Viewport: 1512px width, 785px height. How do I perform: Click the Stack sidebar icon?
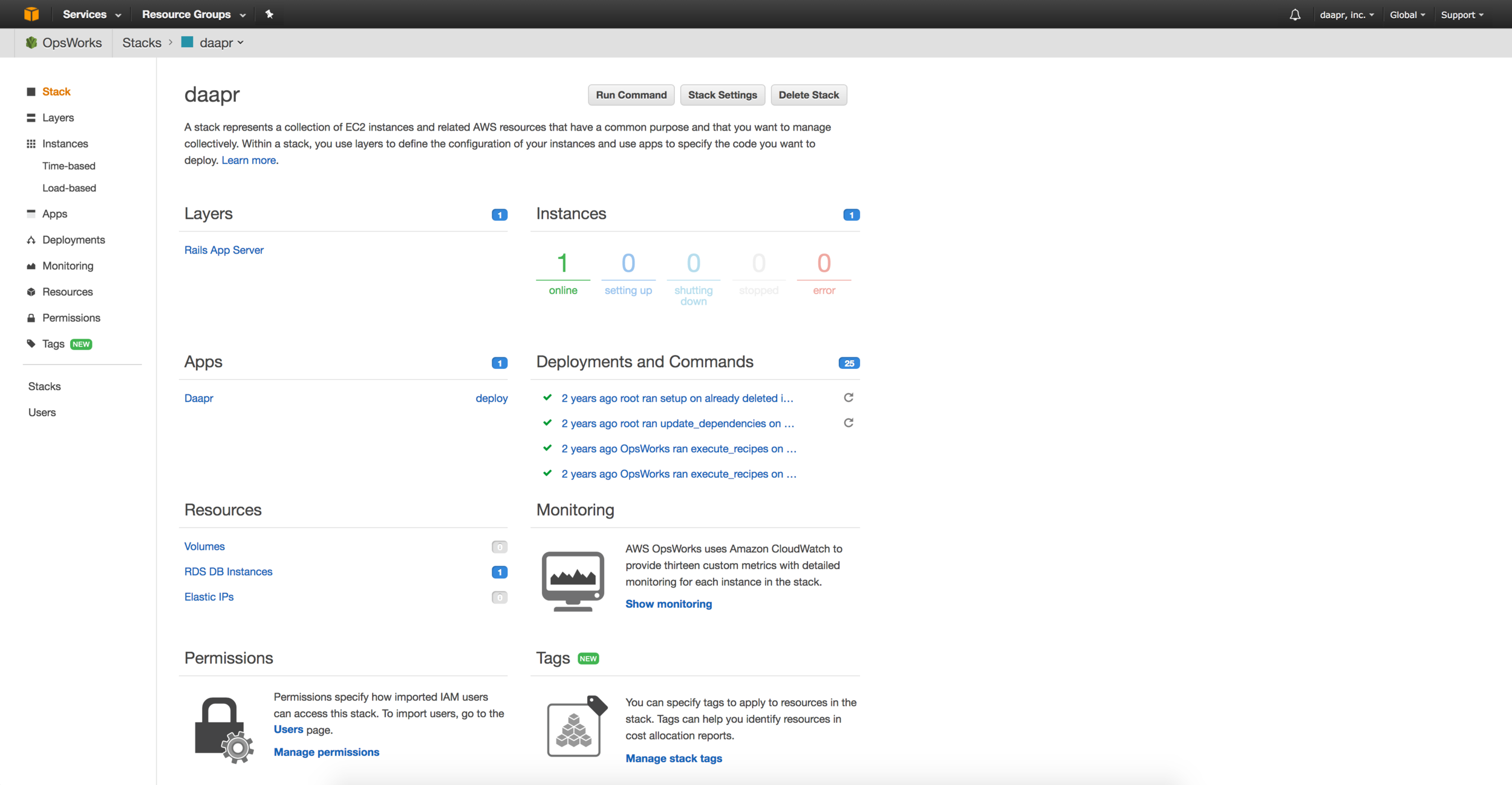point(31,92)
